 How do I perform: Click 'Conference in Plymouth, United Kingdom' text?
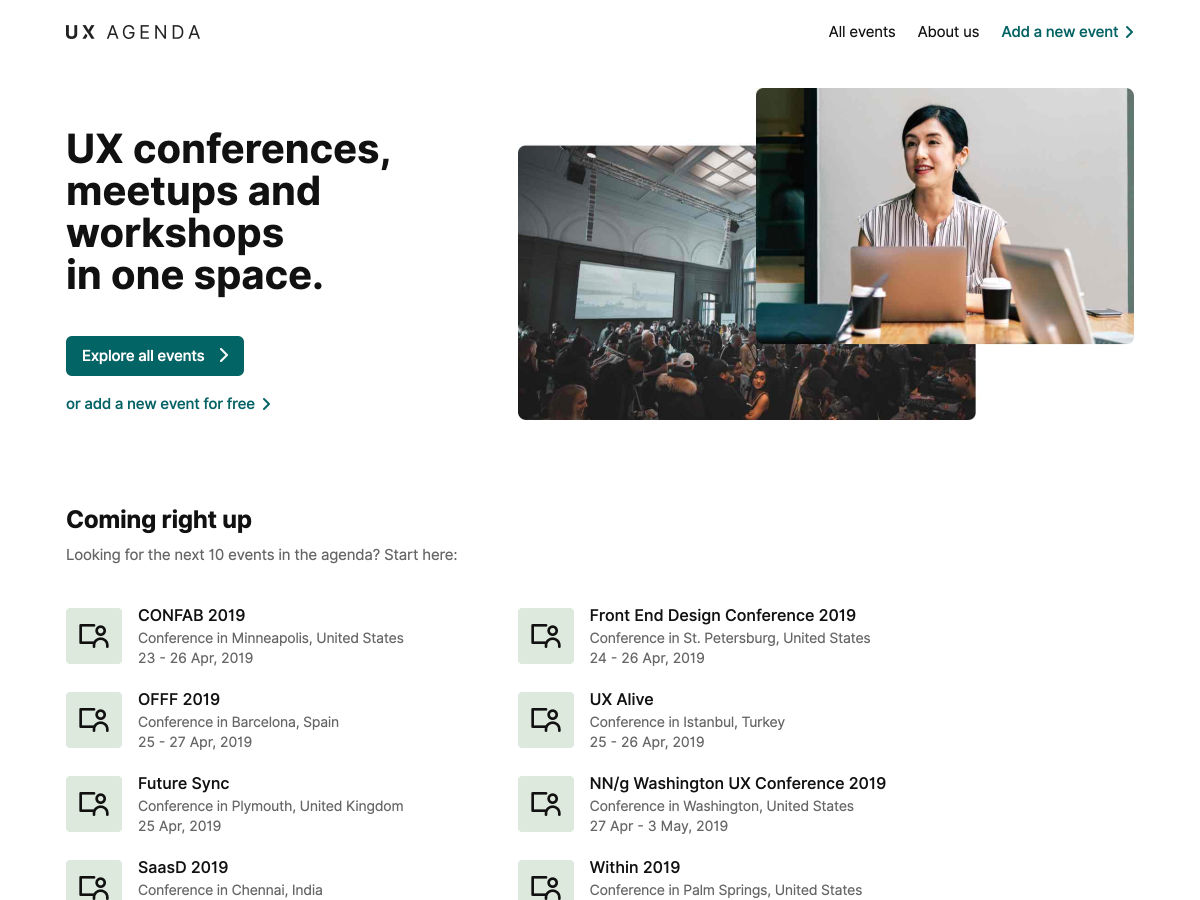click(x=271, y=806)
